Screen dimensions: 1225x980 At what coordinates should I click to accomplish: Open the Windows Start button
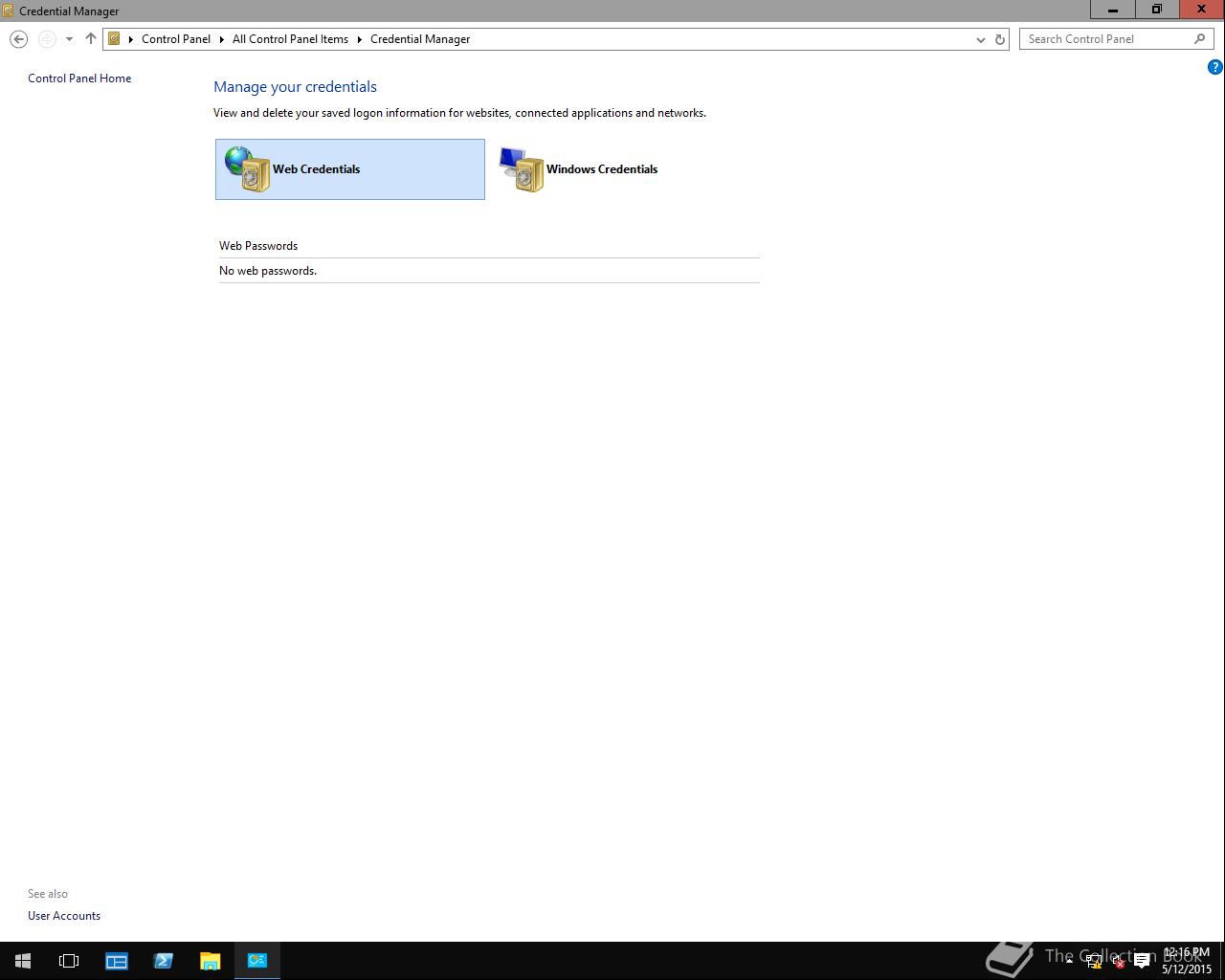tap(23, 961)
